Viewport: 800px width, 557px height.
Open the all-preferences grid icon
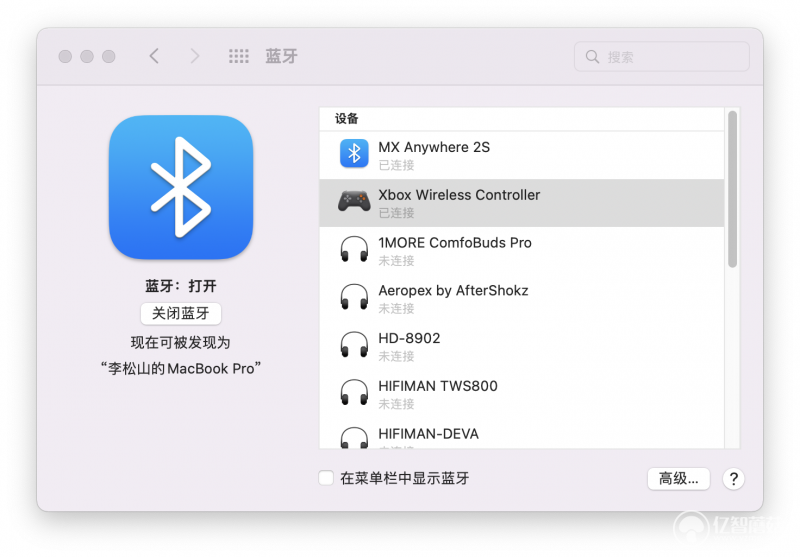pos(238,56)
